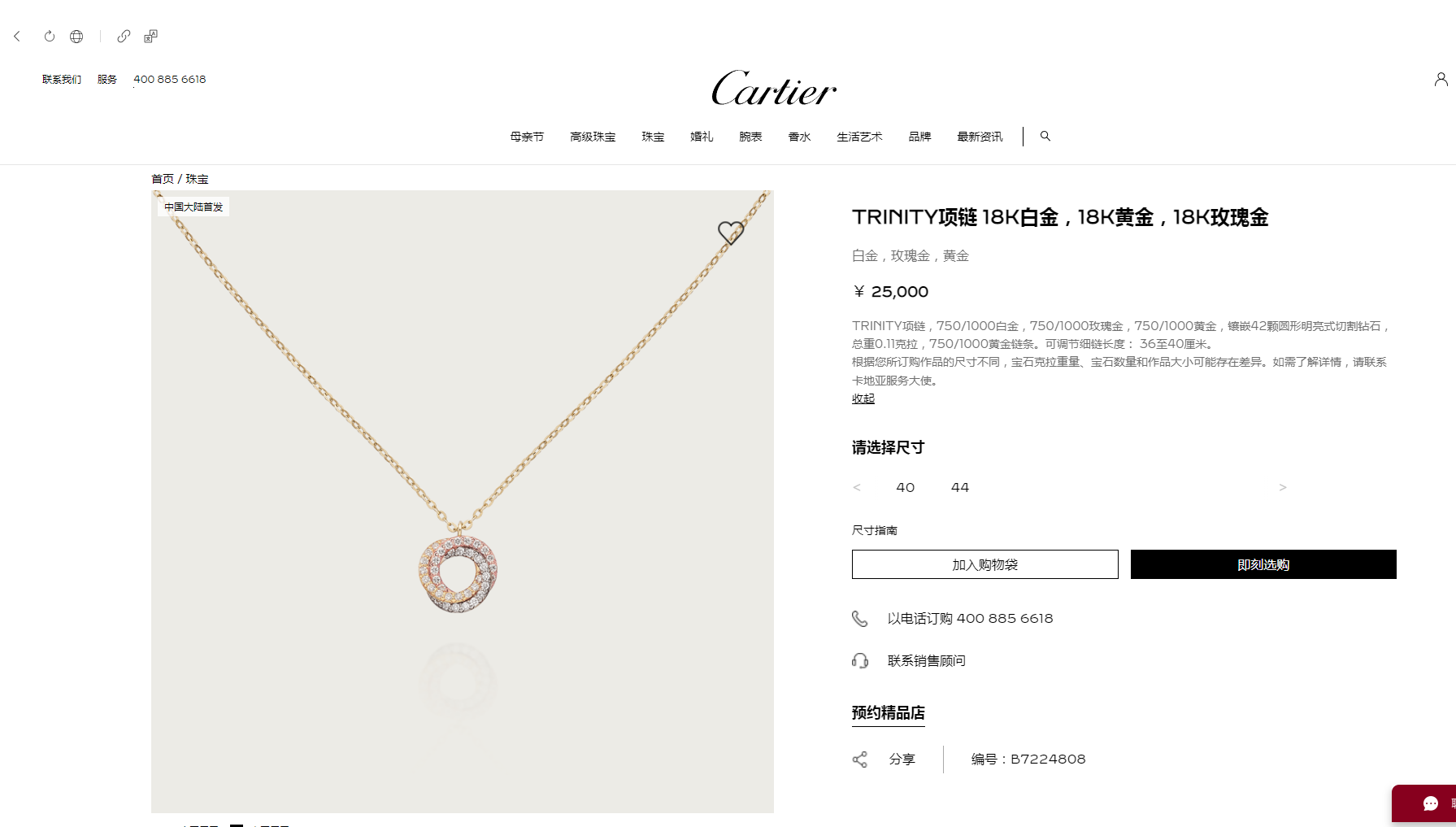Add necklace to wishlist heart icon
This screenshot has height=827, width=1456.
click(x=731, y=233)
